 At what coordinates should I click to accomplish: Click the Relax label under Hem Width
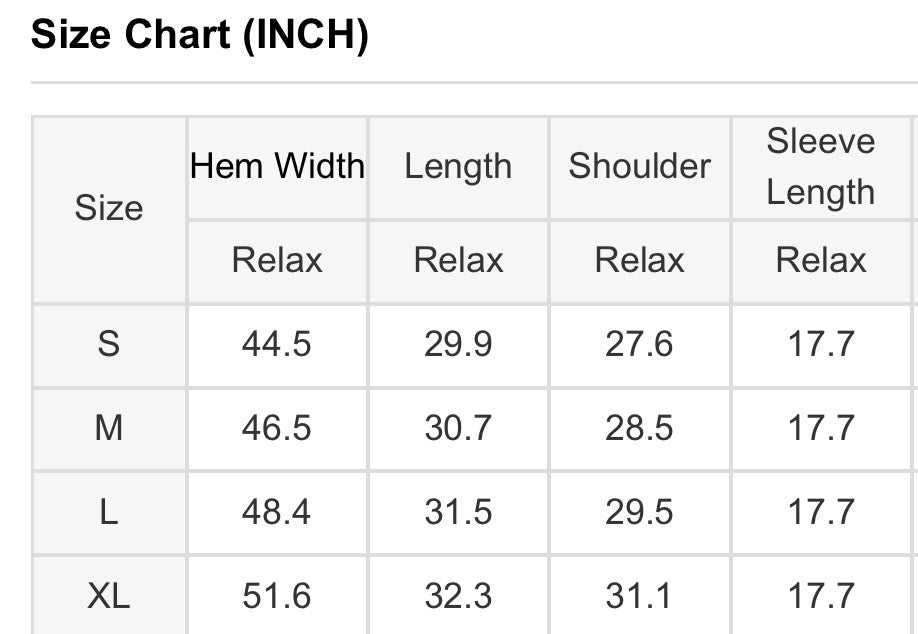pos(277,260)
